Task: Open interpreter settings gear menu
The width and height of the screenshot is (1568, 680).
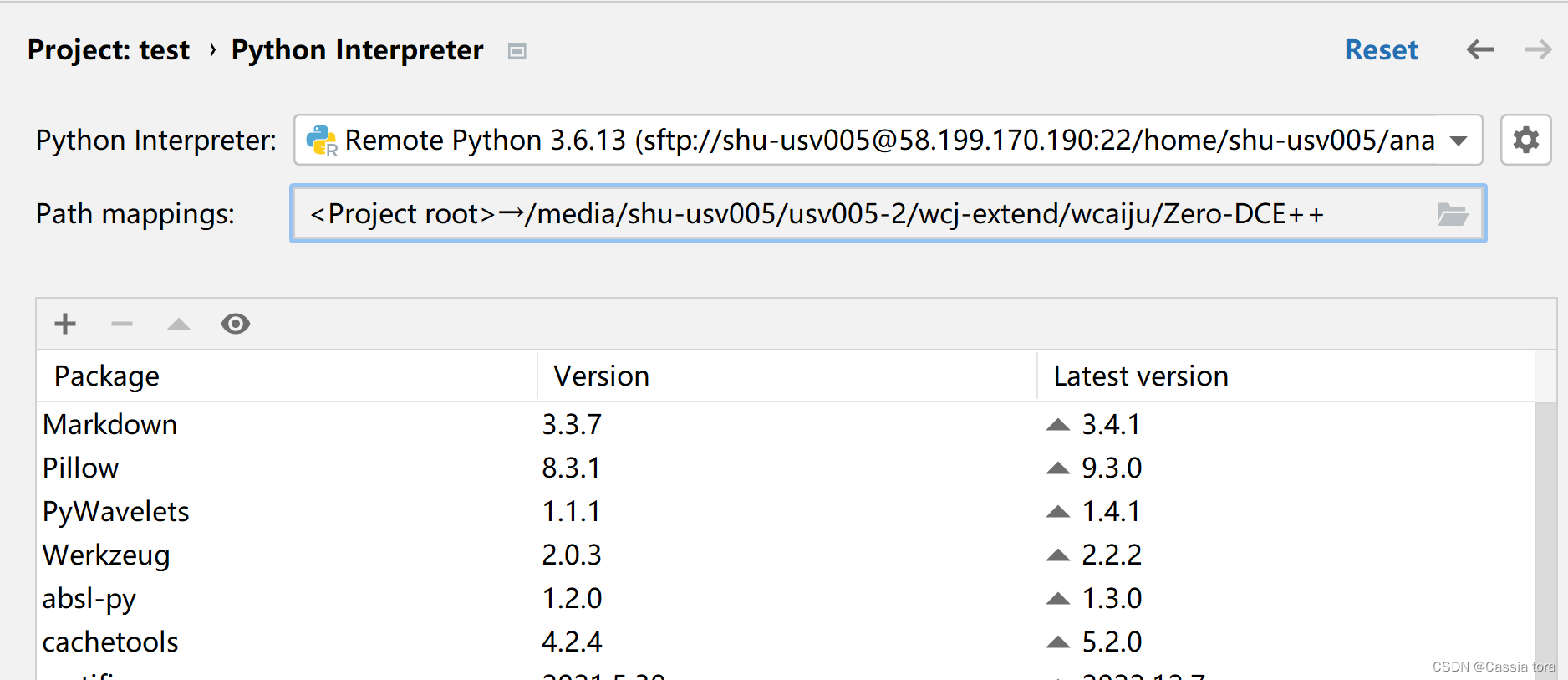Action: pyautogui.click(x=1525, y=140)
